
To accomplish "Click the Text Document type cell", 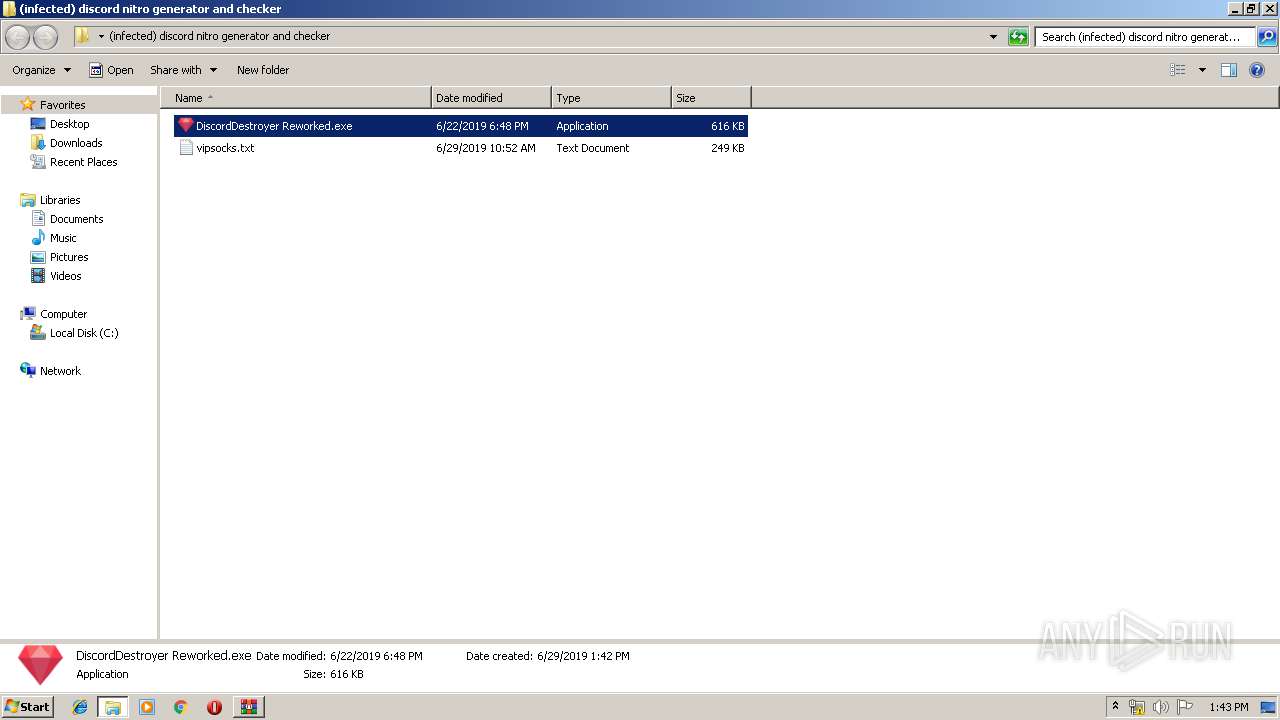I will click(593, 148).
